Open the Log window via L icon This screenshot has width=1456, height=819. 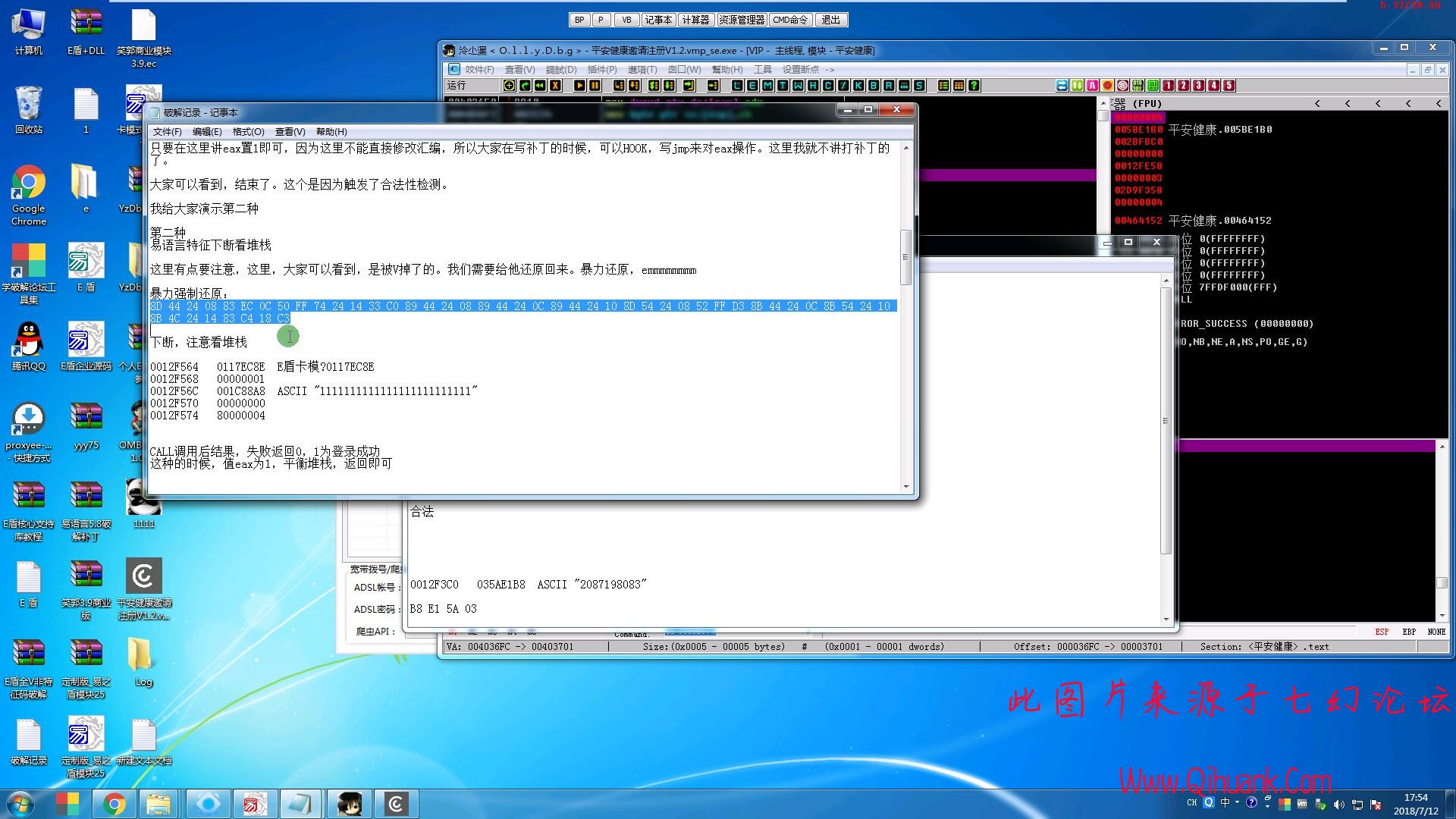coord(737,85)
